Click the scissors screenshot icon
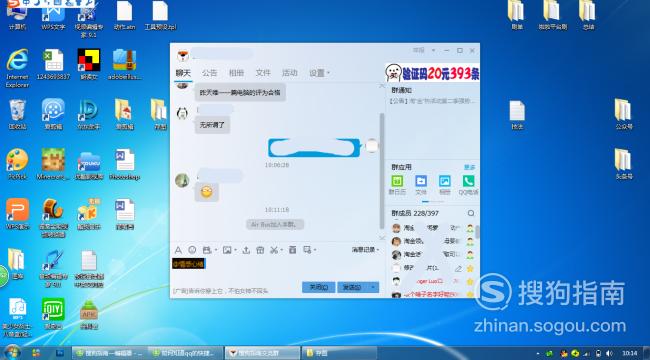 click(274, 250)
